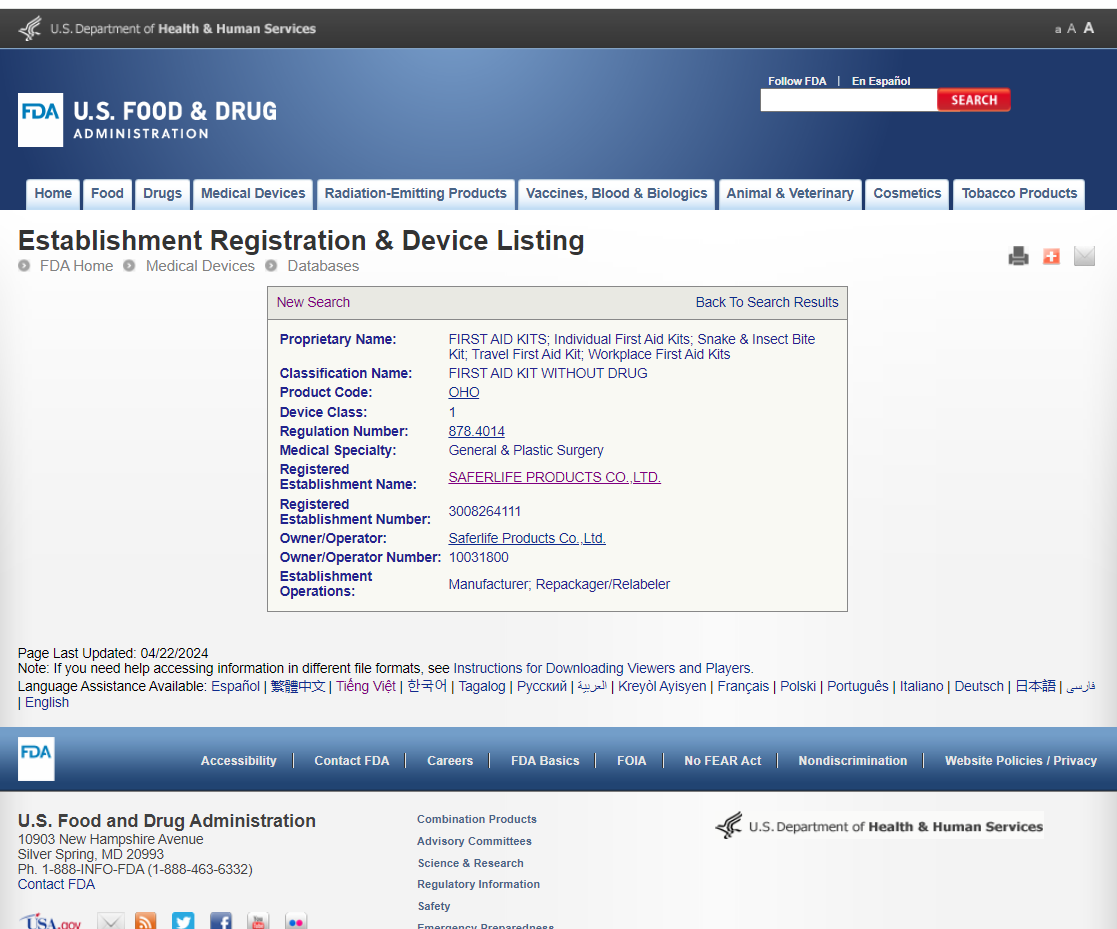The height and width of the screenshot is (929, 1117).
Task: Click the red SEARCH button
Action: (x=974, y=100)
